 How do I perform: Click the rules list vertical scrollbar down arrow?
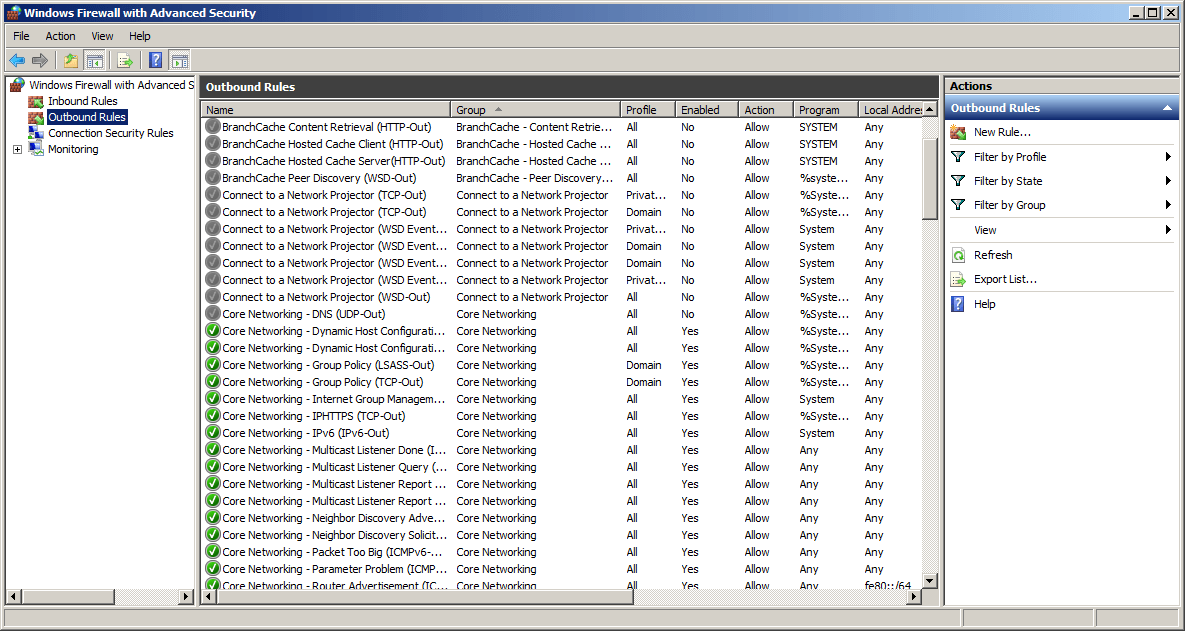(929, 580)
